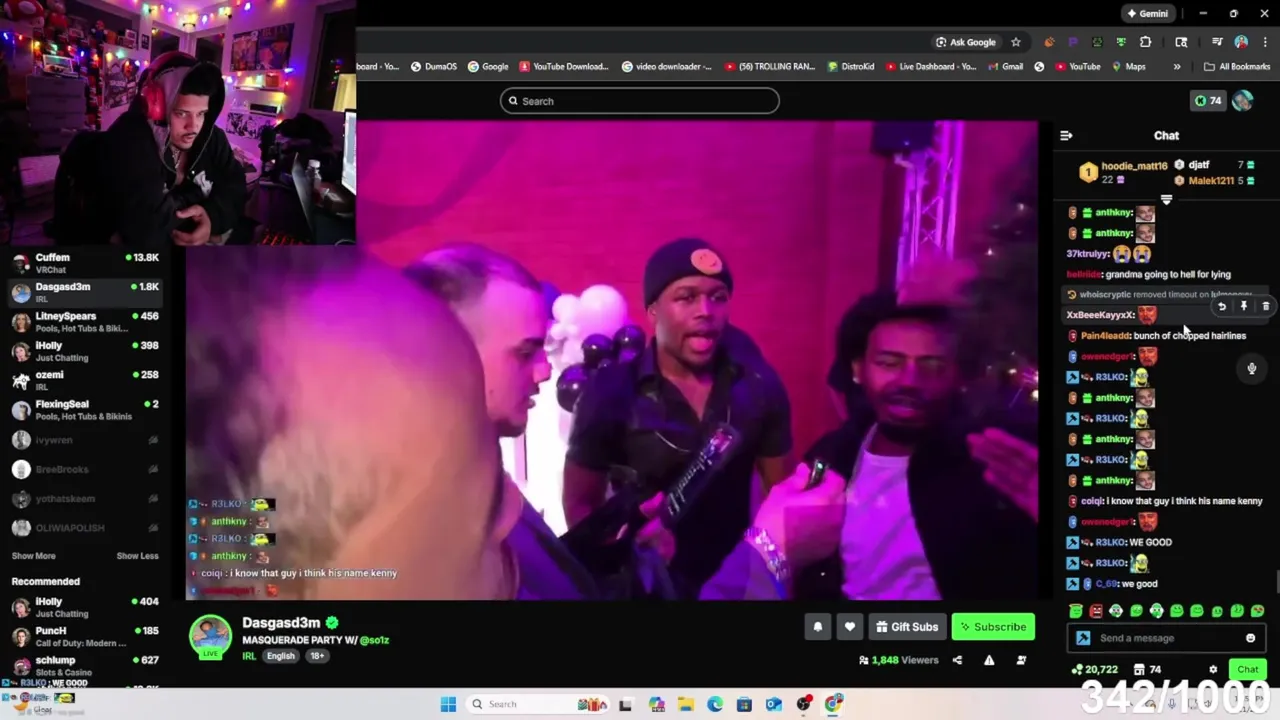Click Ask Google in address bar
The width and height of the screenshot is (1280, 720).
(966, 42)
